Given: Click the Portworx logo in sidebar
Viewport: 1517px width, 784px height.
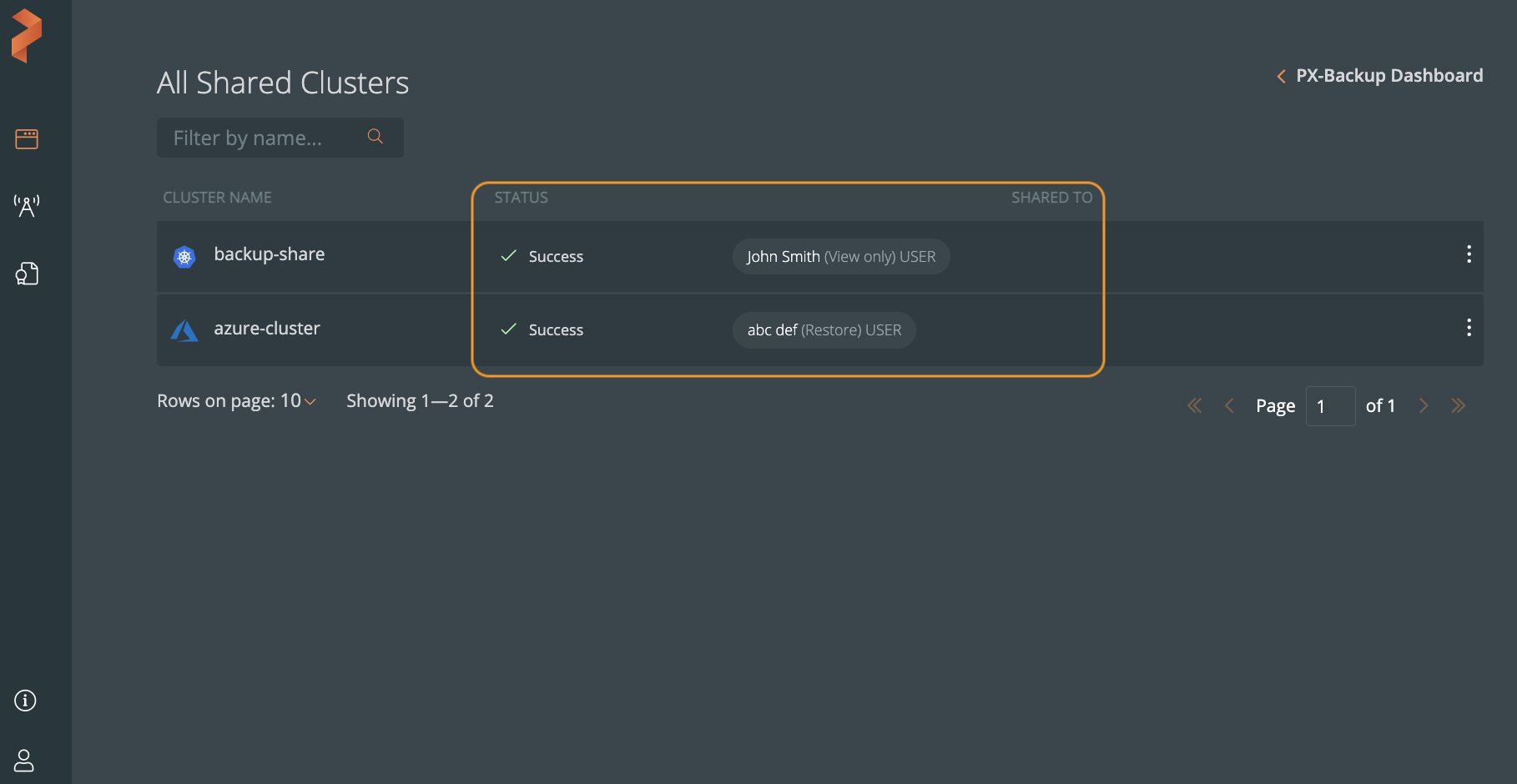Looking at the screenshot, I should point(27,36).
